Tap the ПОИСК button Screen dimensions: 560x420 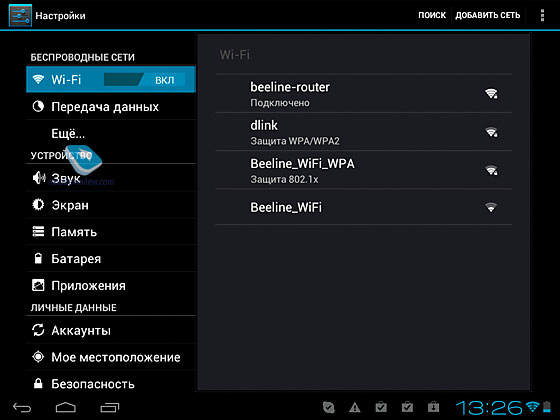432,15
